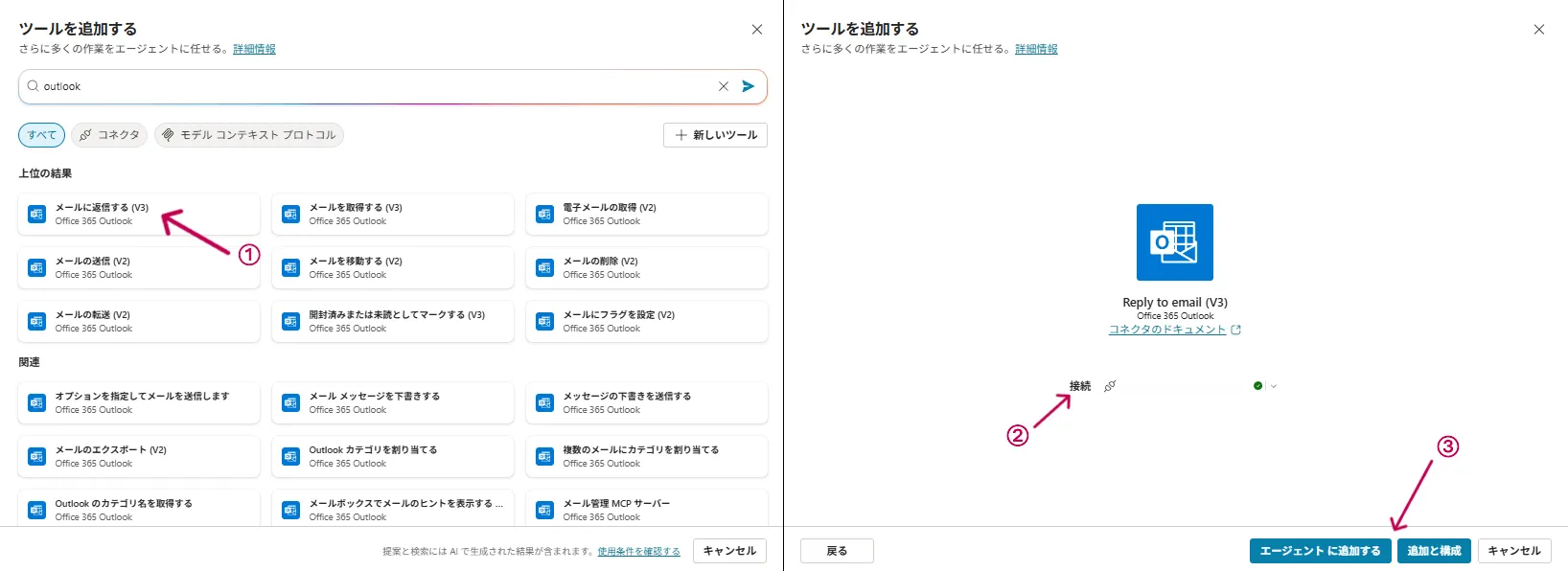Image resolution: width=1568 pixels, height=571 pixels.
Task: Click the connection plug icon next to 接続
Action: [1110, 386]
